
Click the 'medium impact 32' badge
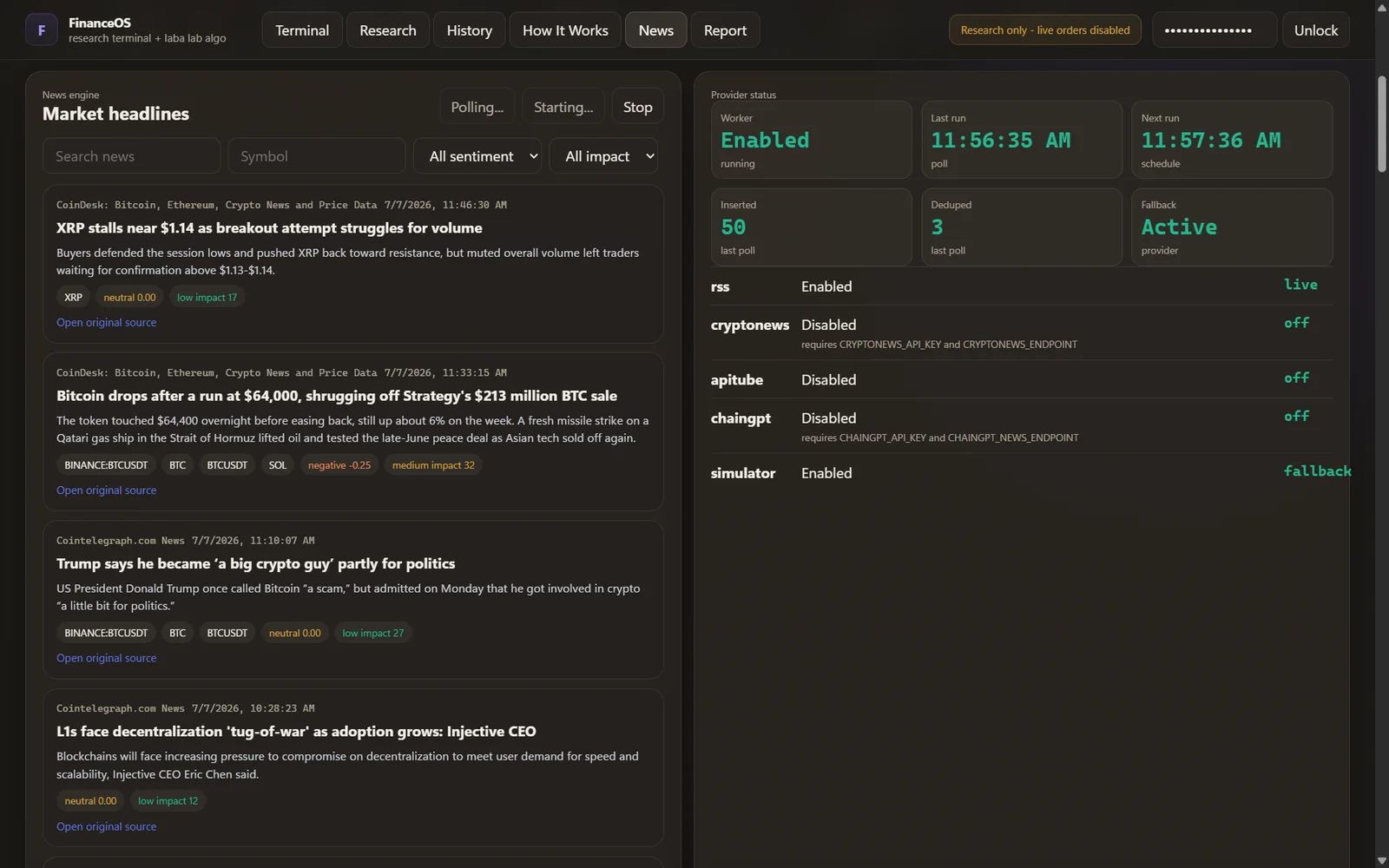(433, 465)
